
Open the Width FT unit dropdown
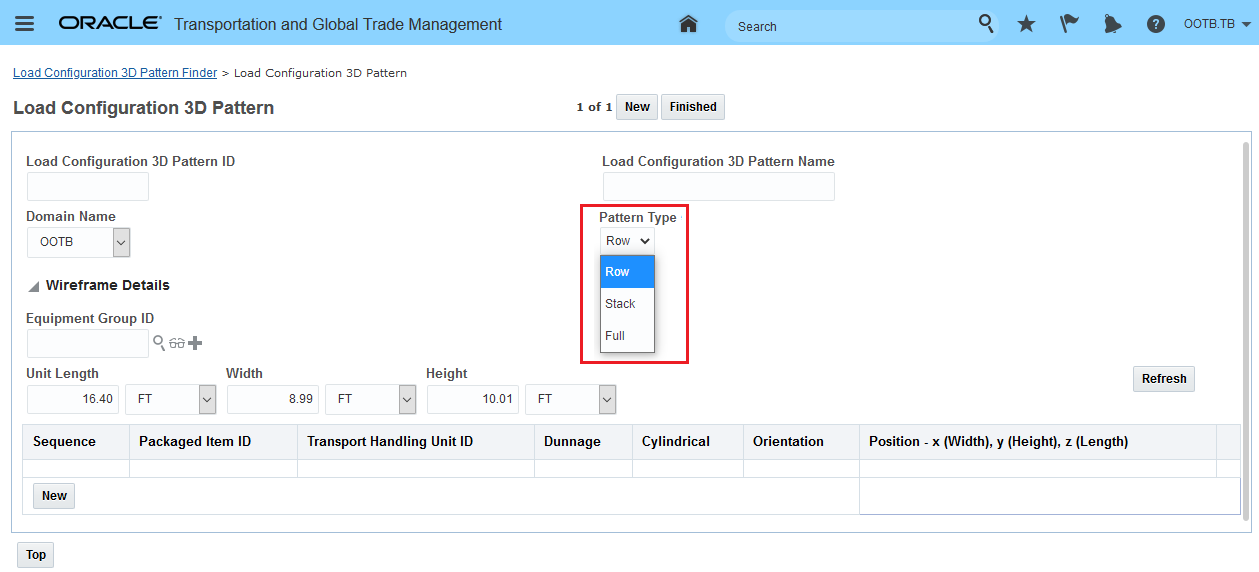click(371, 399)
